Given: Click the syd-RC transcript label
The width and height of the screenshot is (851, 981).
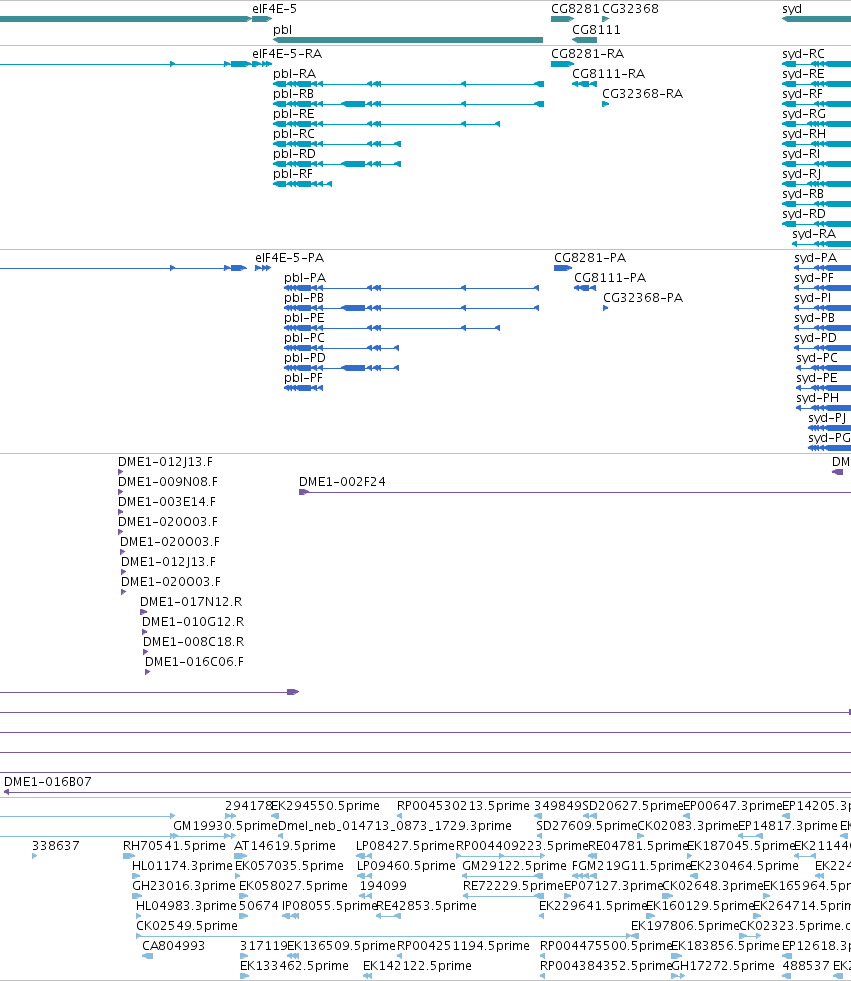Looking at the screenshot, I should point(803,54).
